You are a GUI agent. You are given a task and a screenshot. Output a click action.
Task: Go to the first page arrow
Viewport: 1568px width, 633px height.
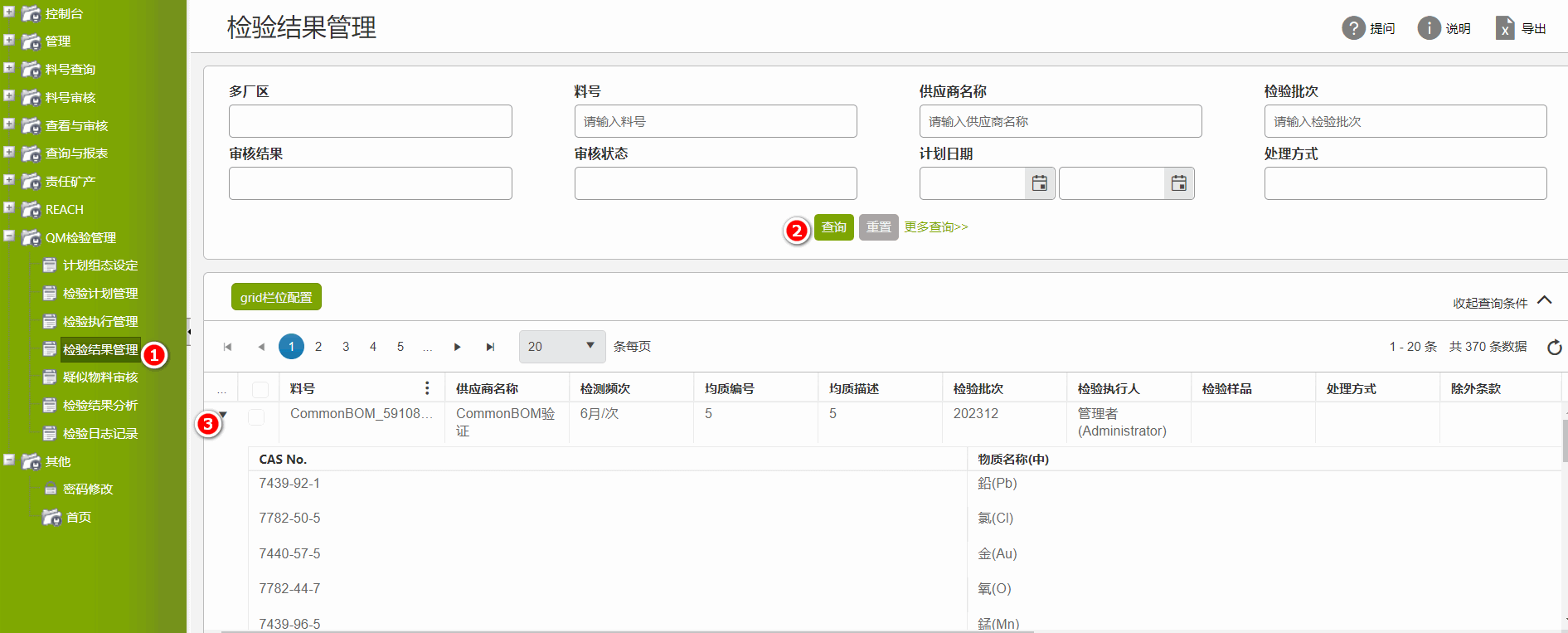pyautogui.click(x=227, y=347)
